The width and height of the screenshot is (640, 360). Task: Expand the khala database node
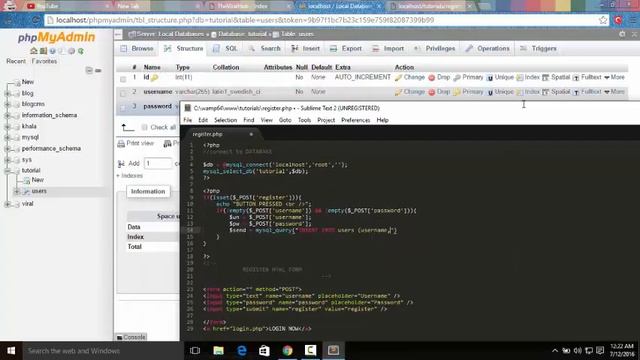click(7, 127)
